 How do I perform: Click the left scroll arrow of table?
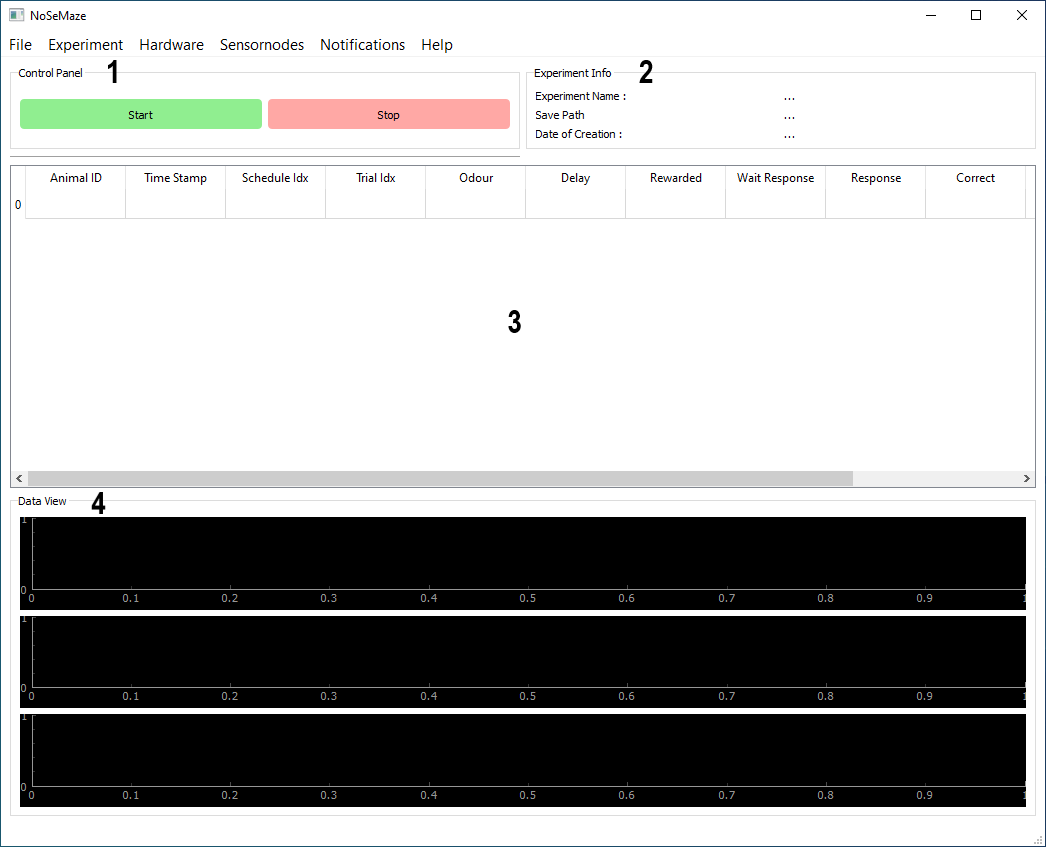(x=19, y=478)
